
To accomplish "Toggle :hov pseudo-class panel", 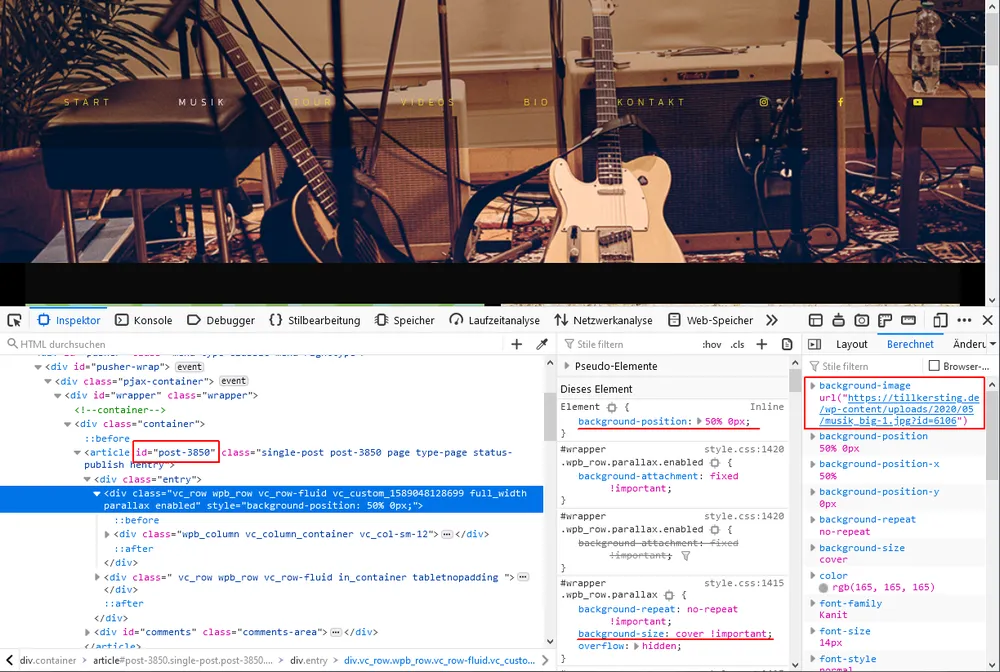I will point(711,344).
